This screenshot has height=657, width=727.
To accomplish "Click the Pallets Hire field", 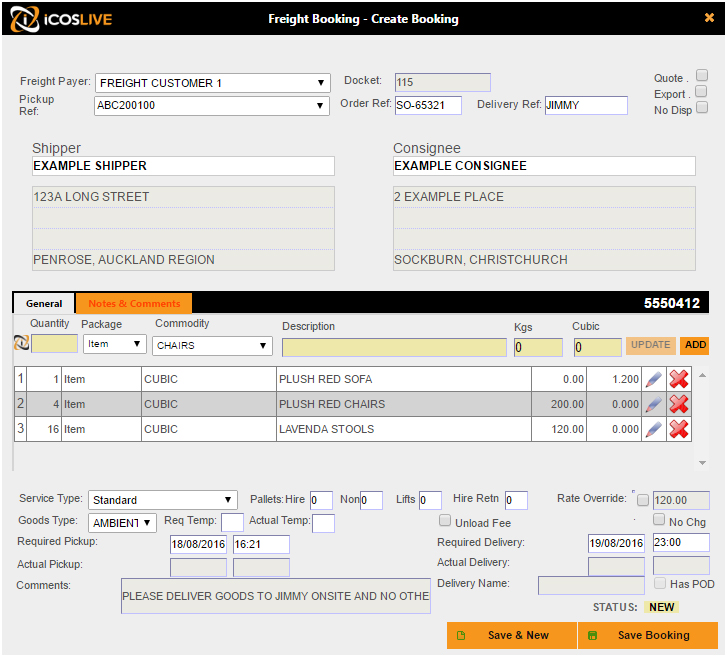I will (x=321, y=500).
